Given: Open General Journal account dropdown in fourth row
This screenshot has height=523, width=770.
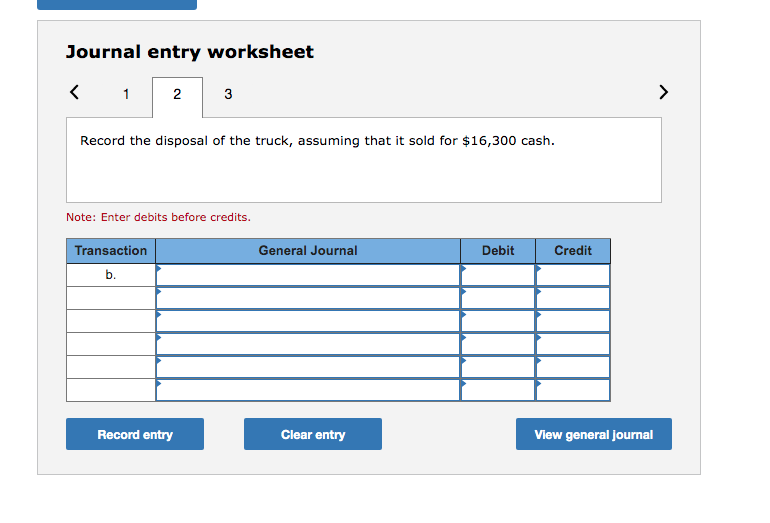Looking at the screenshot, I should pos(308,344).
